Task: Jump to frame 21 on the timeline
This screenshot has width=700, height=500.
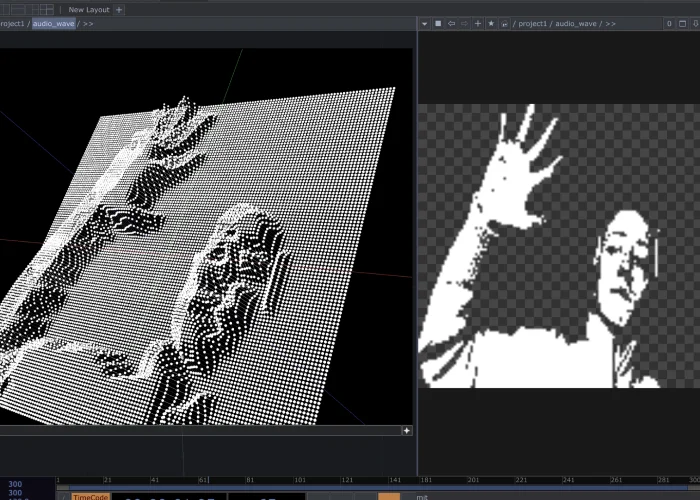Action: (x=107, y=480)
